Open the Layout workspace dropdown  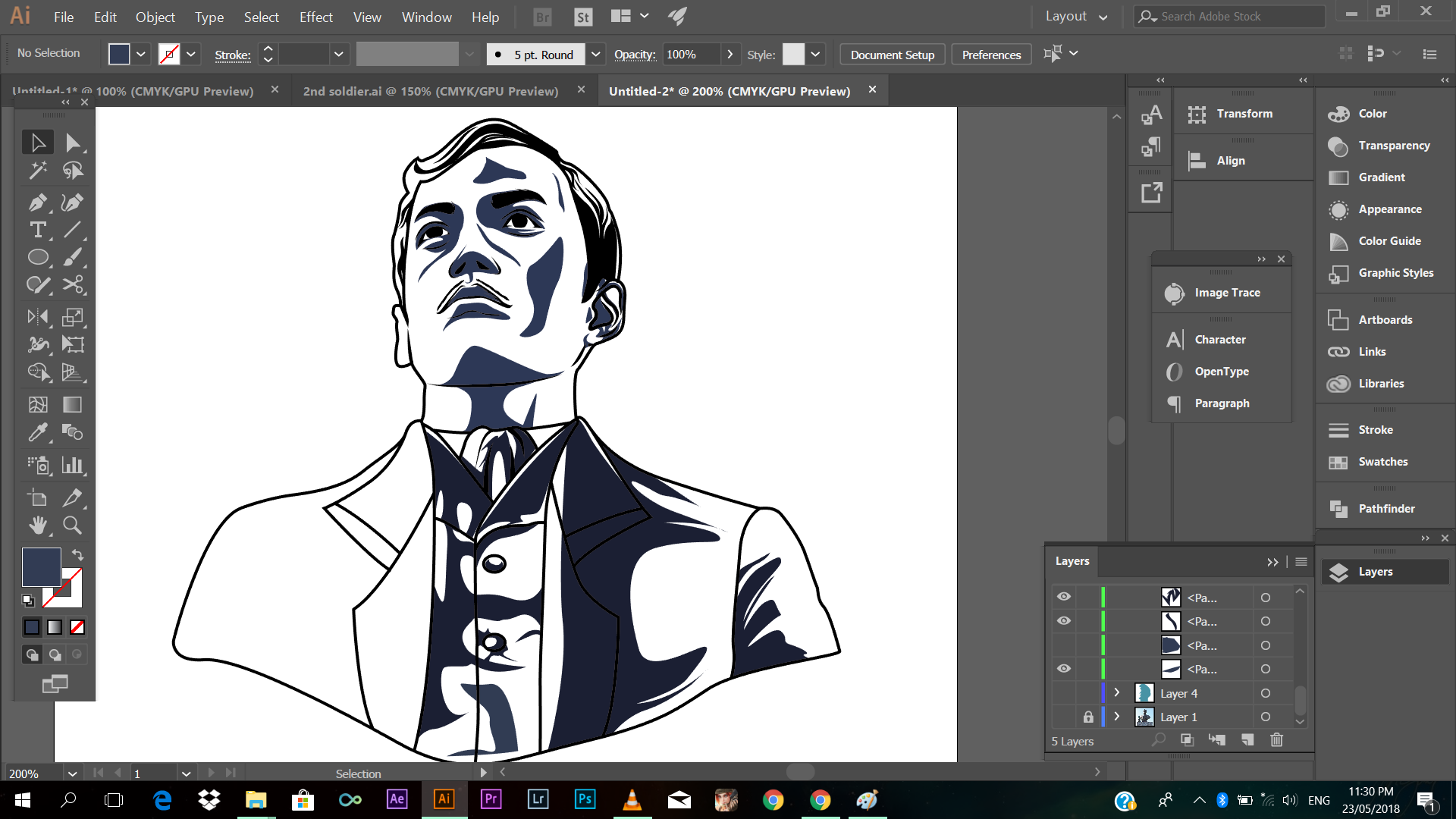tap(1075, 16)
